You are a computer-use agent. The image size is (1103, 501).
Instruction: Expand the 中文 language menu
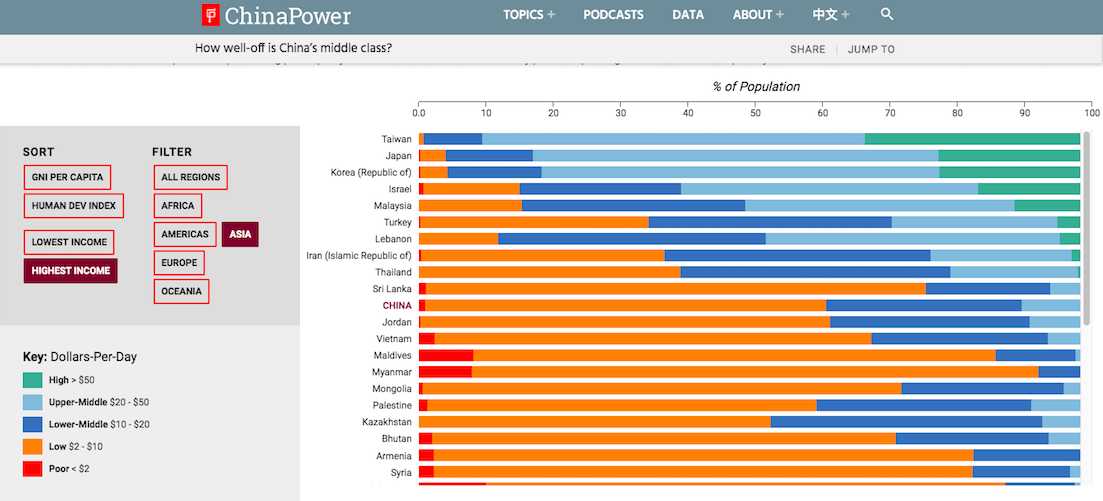(831, 15)
